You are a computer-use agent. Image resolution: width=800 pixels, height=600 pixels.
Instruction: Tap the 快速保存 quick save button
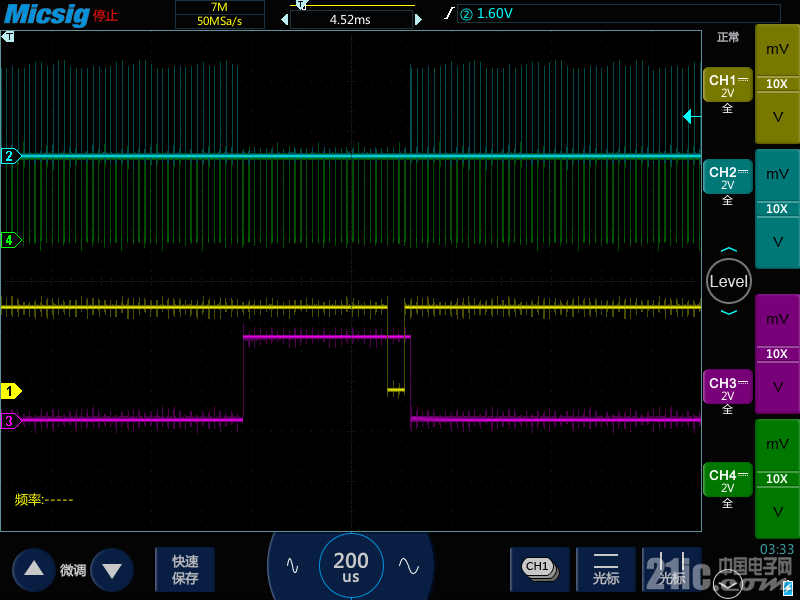(185, 569)
